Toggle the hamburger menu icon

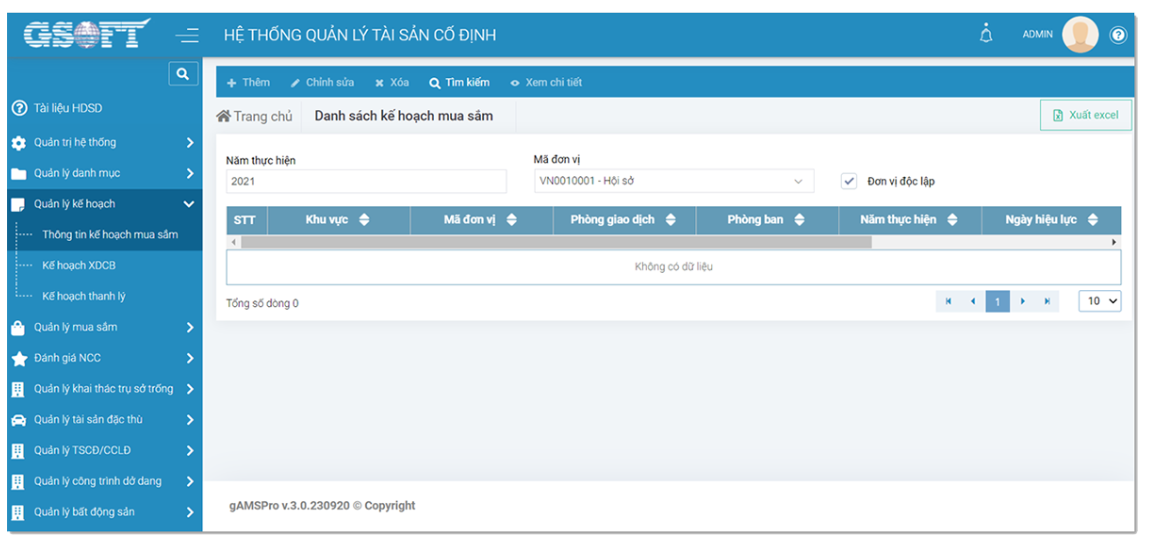tap(187, 35)
